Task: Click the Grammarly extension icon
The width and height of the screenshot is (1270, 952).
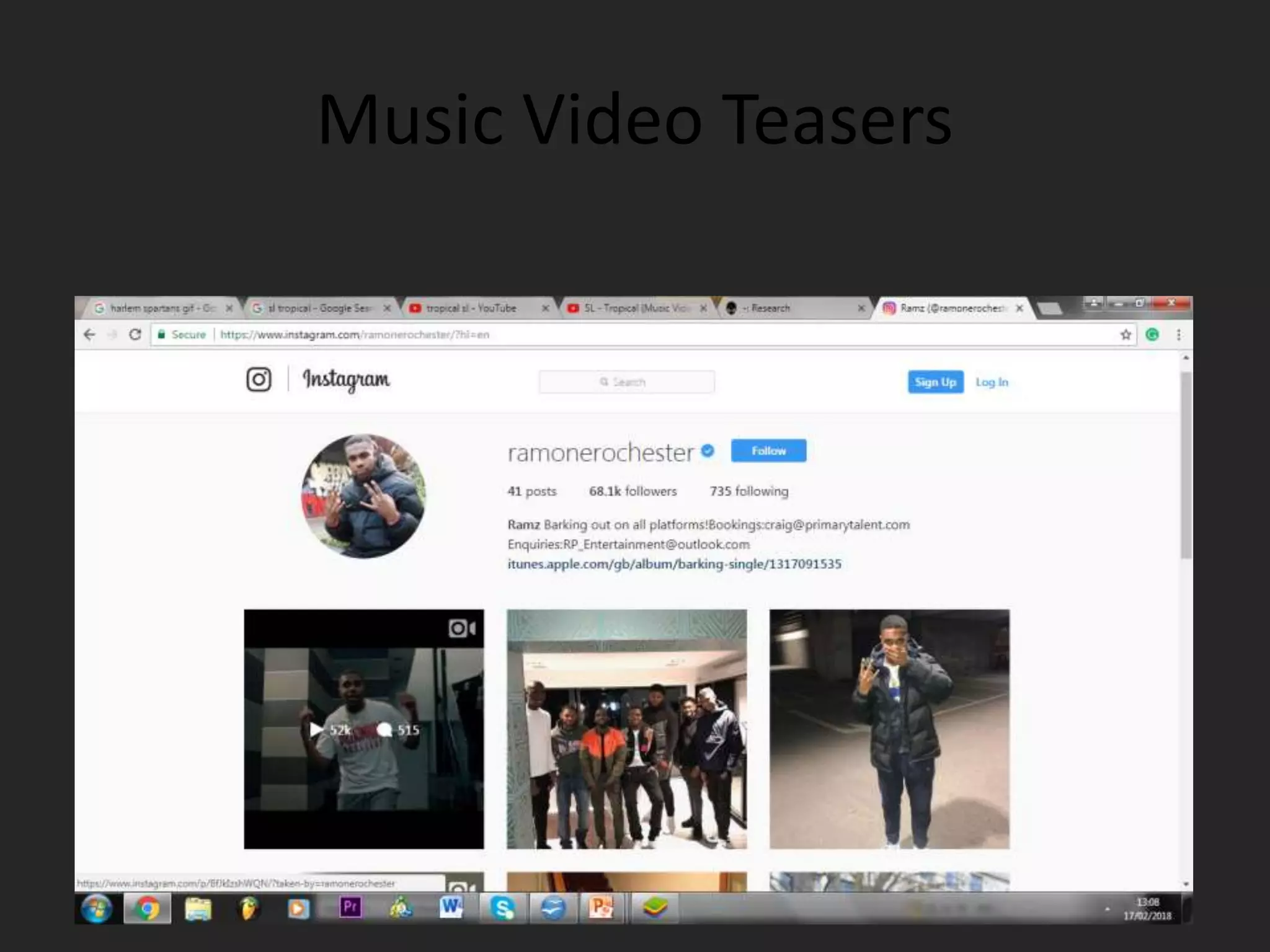Action: (1152, 335)
